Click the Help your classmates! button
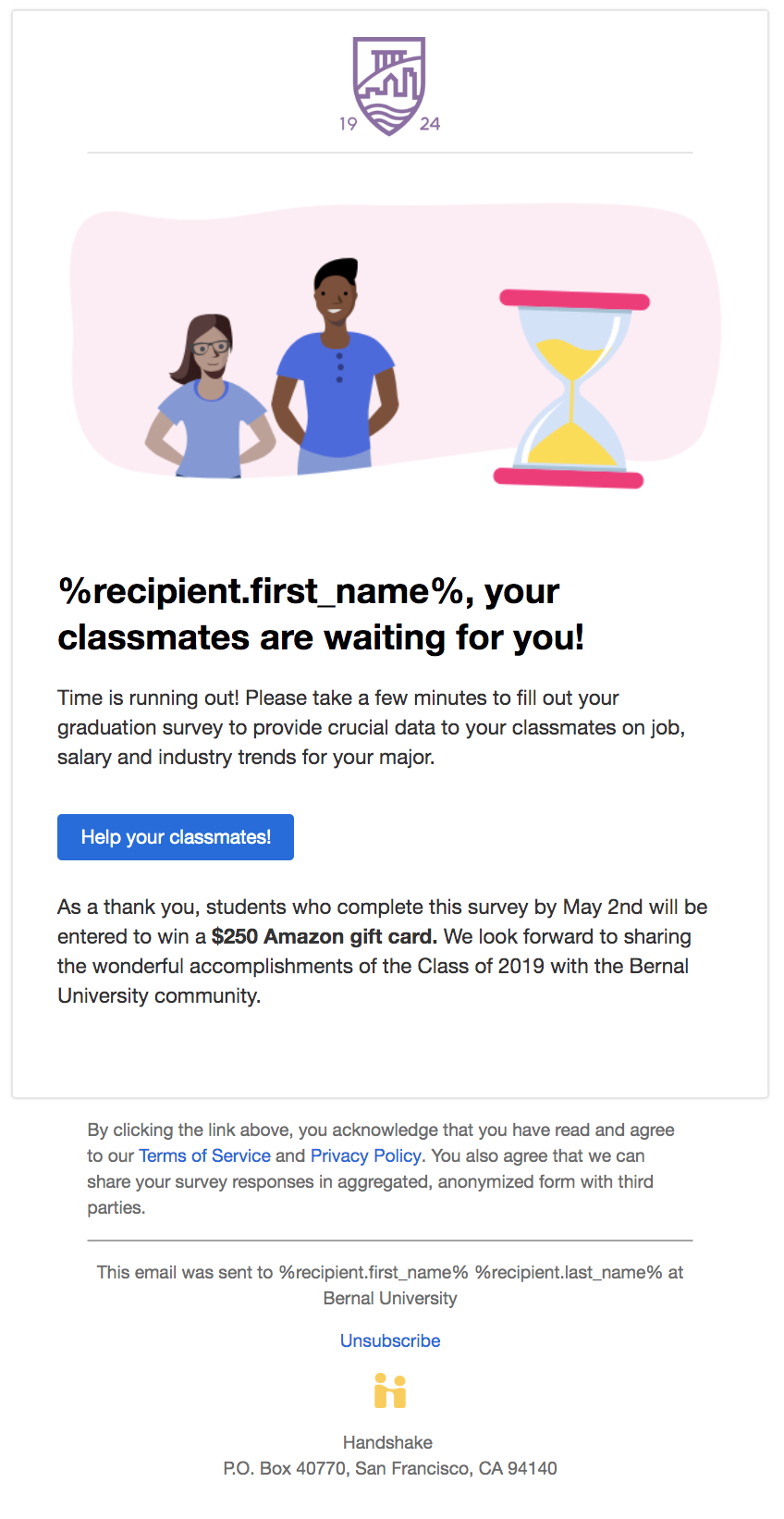784x1519 pixels. pos(176,837)
